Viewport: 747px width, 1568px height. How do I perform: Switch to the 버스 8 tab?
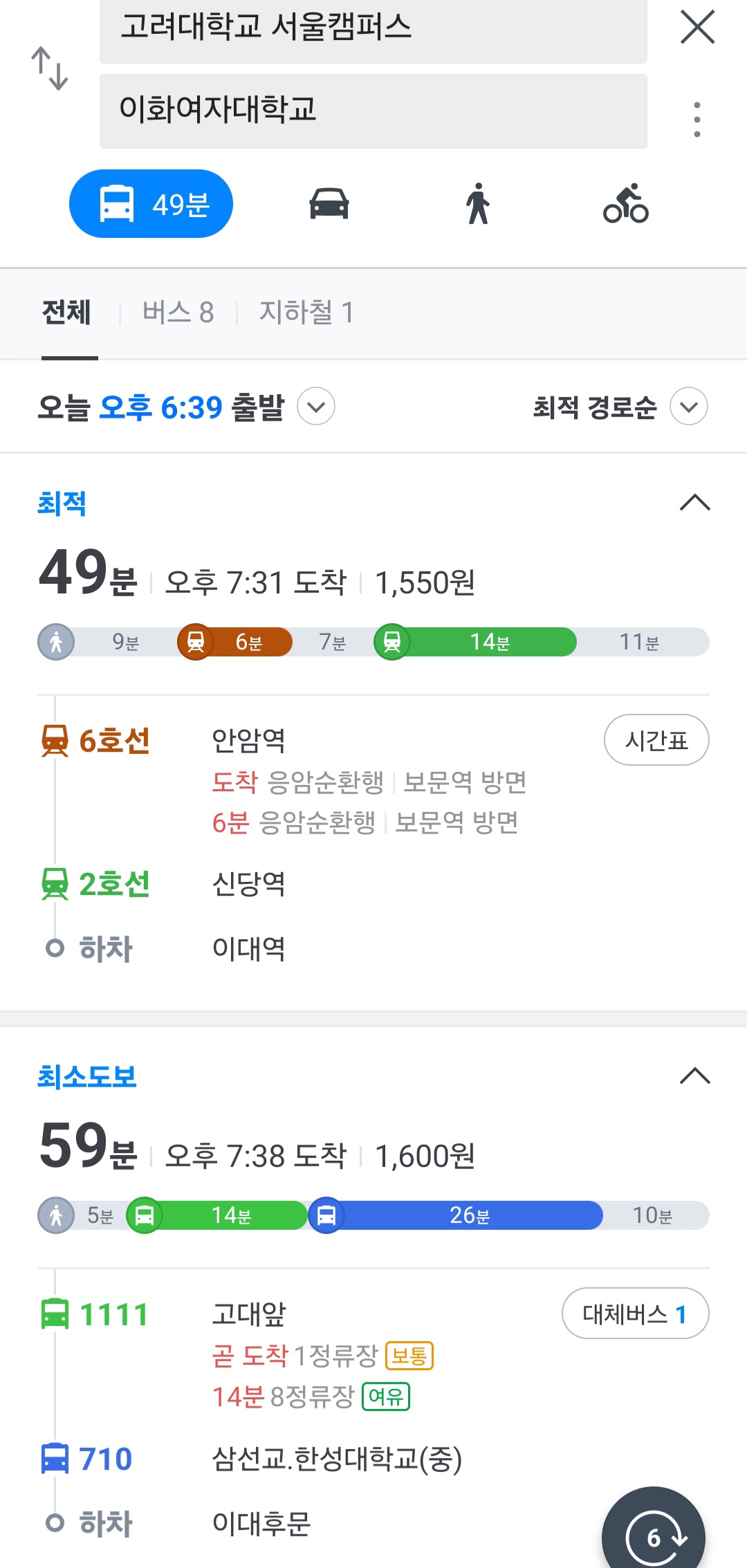pos(178,313)
